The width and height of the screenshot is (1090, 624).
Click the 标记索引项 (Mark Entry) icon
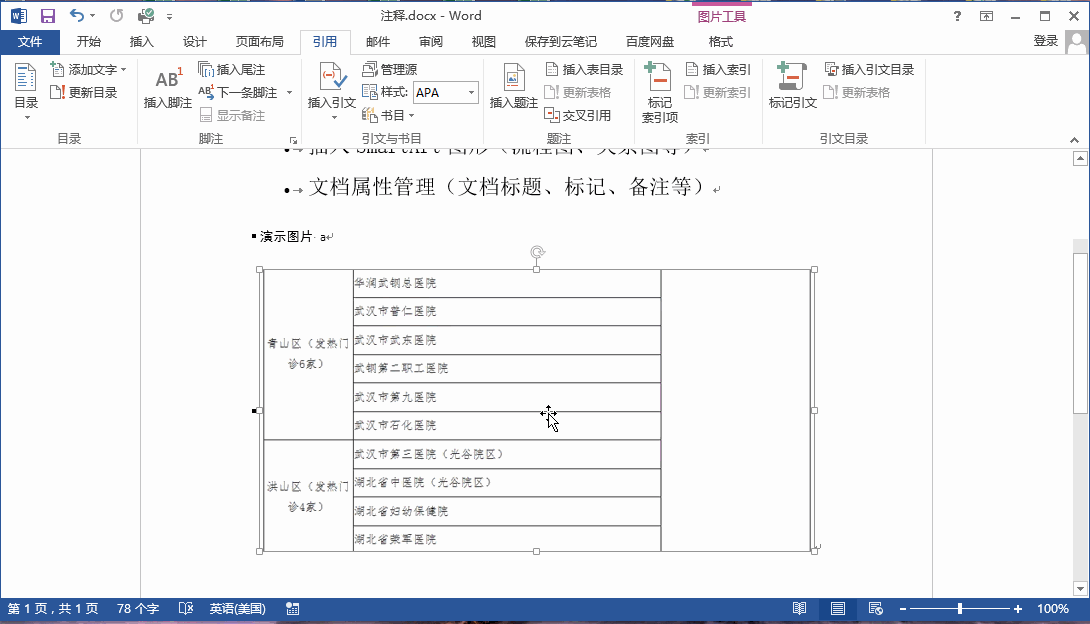(659, 85)
